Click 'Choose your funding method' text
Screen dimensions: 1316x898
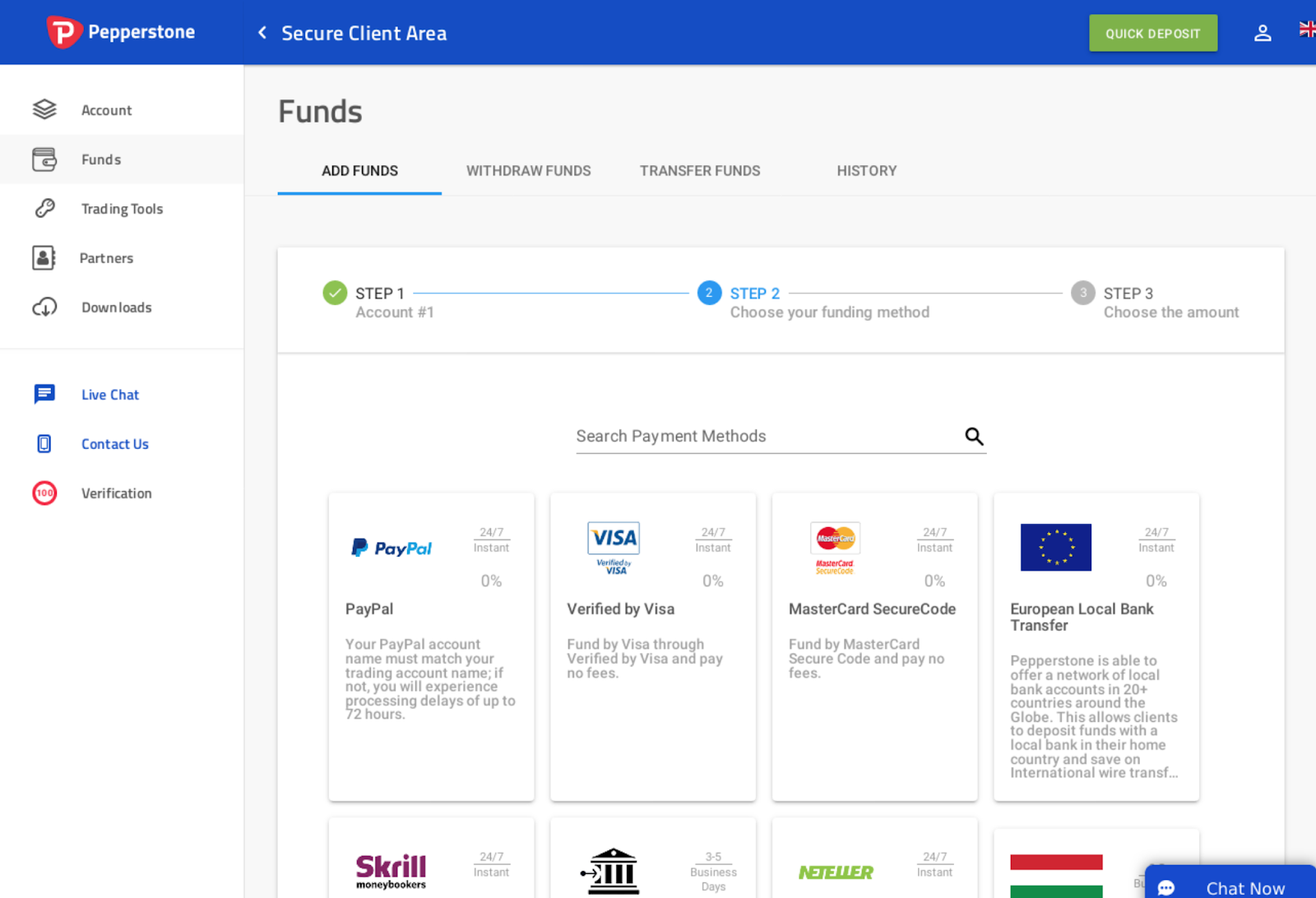(x=830, y=312)
